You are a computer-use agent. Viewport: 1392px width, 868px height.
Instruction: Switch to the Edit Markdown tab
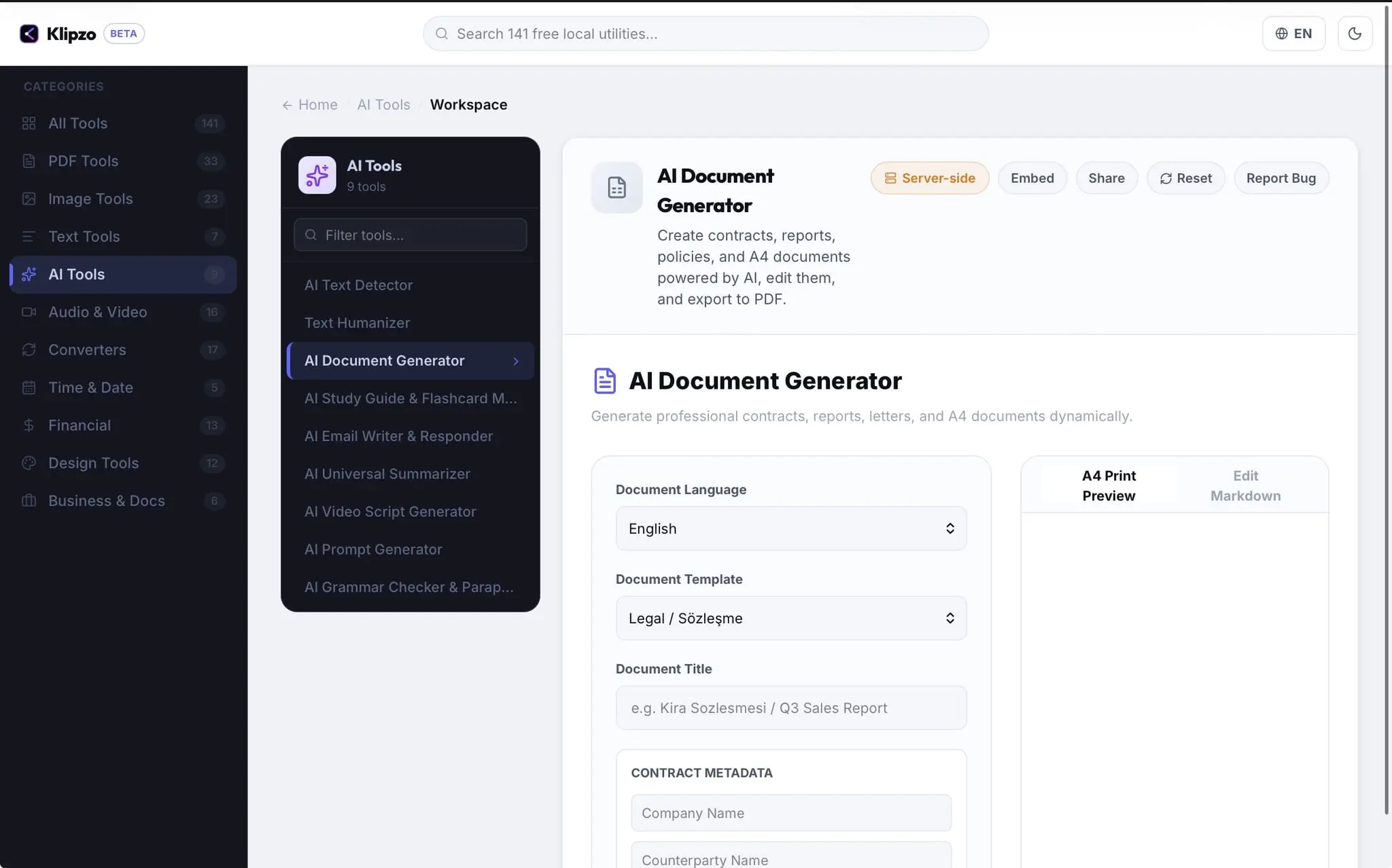tap(1245, 485)
